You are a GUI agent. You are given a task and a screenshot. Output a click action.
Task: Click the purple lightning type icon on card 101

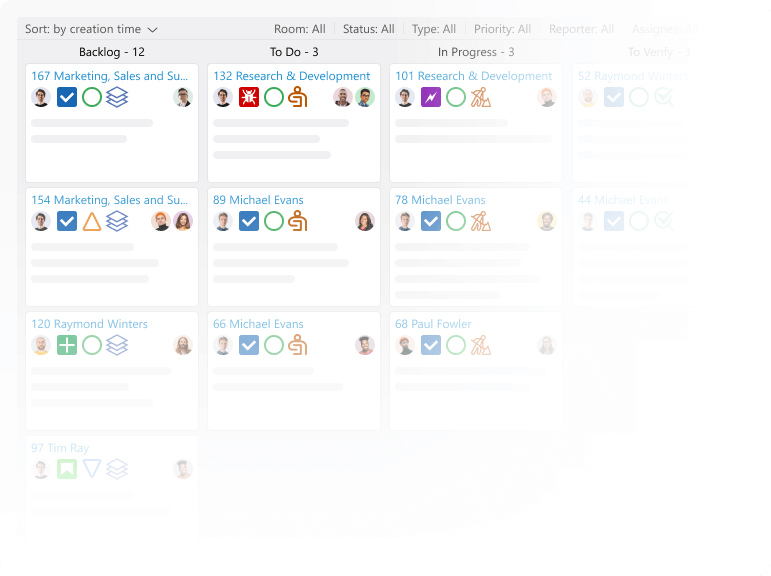pos(431,97)
